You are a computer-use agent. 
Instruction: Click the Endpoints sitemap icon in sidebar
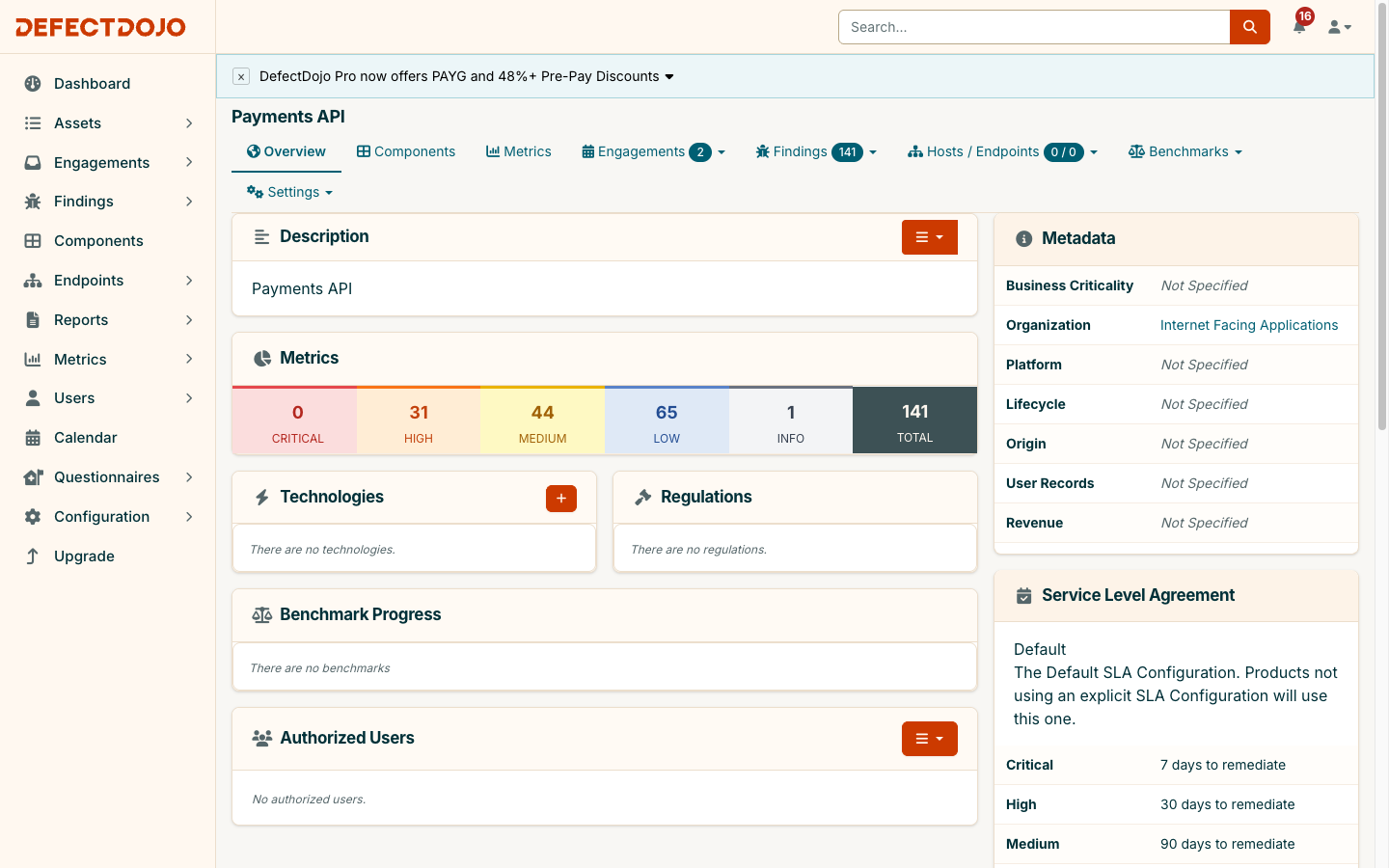[33, 281]
